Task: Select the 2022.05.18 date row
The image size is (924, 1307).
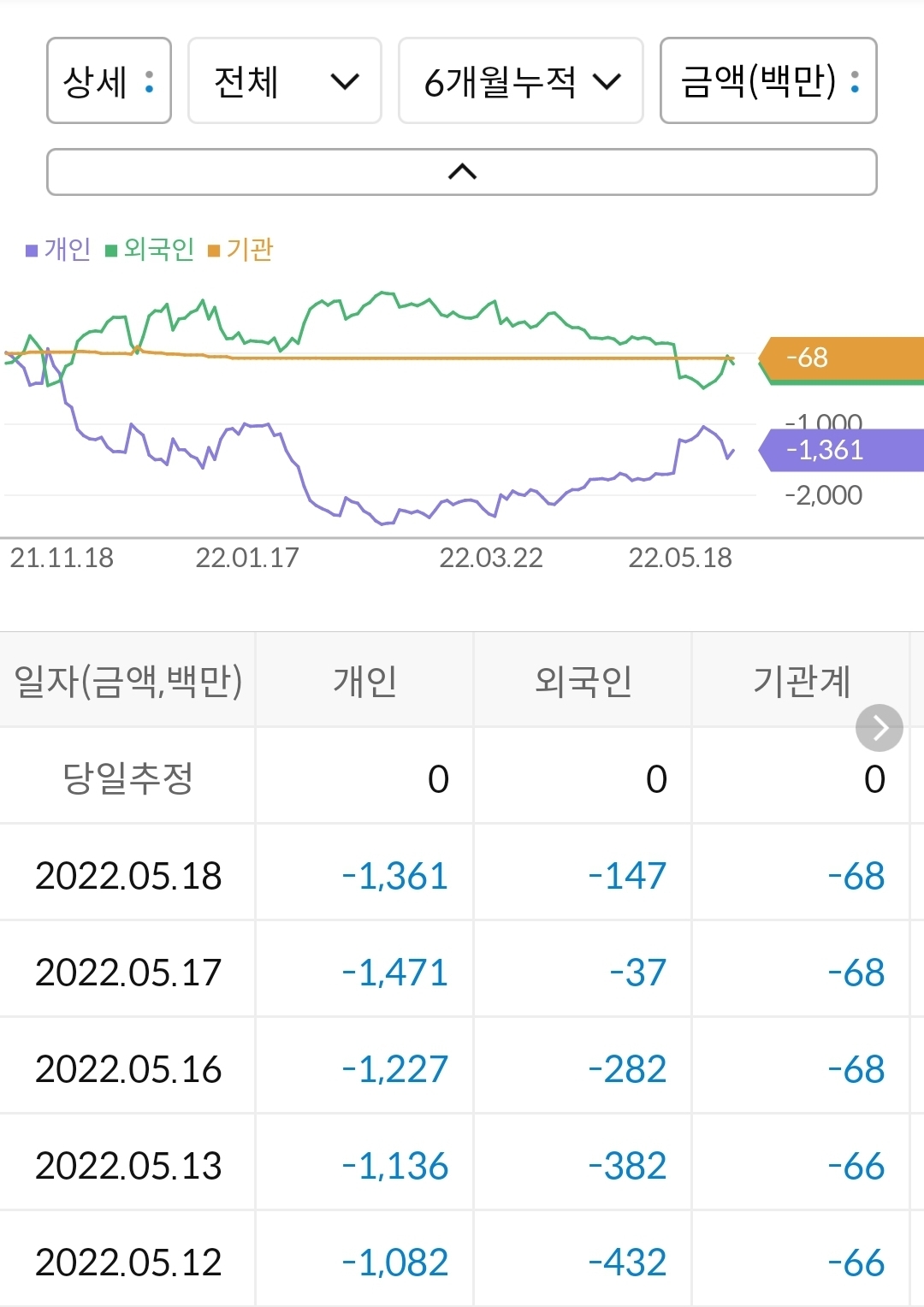Action: 127,874
